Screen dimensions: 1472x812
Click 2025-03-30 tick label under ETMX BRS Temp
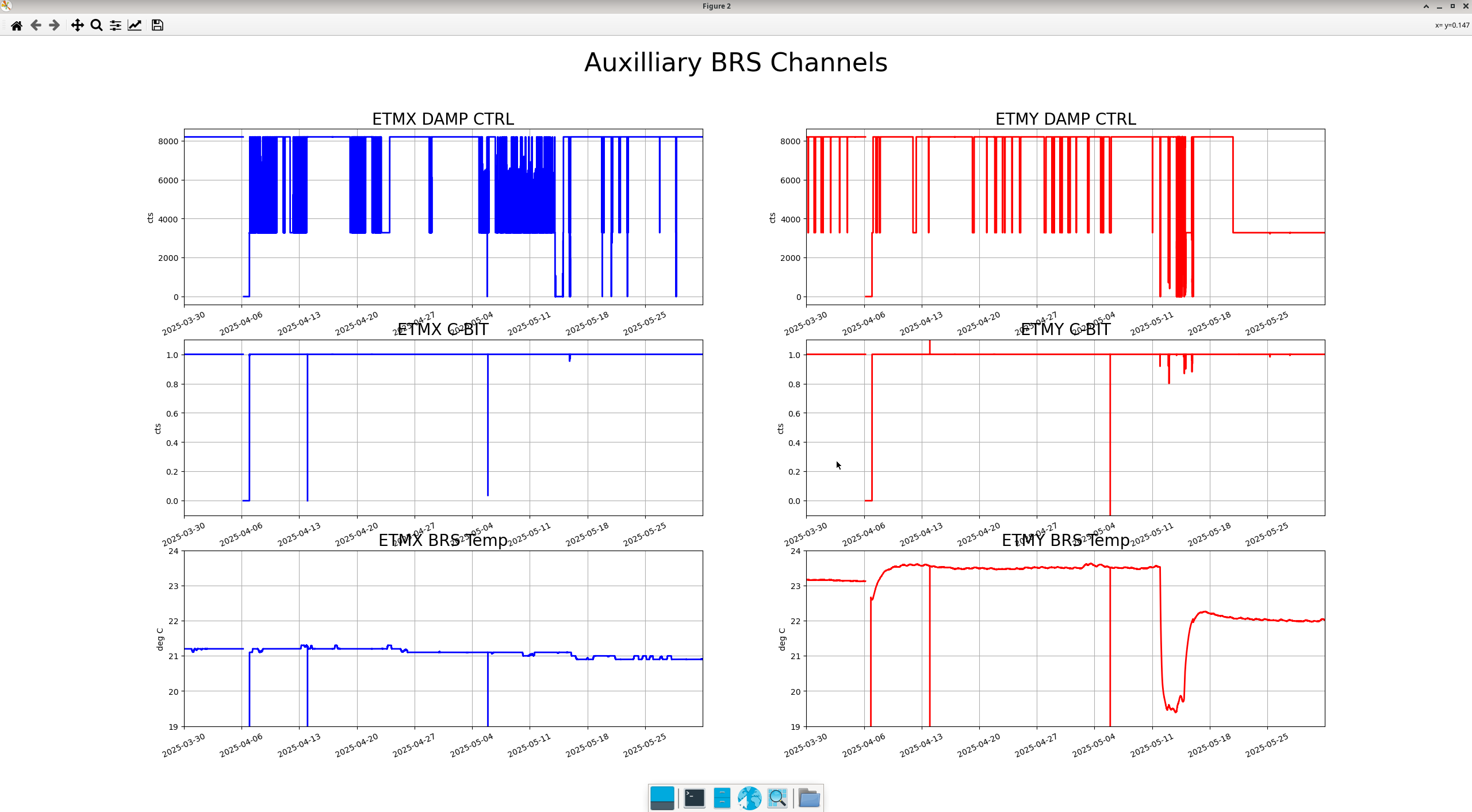(x=183, y=745)
